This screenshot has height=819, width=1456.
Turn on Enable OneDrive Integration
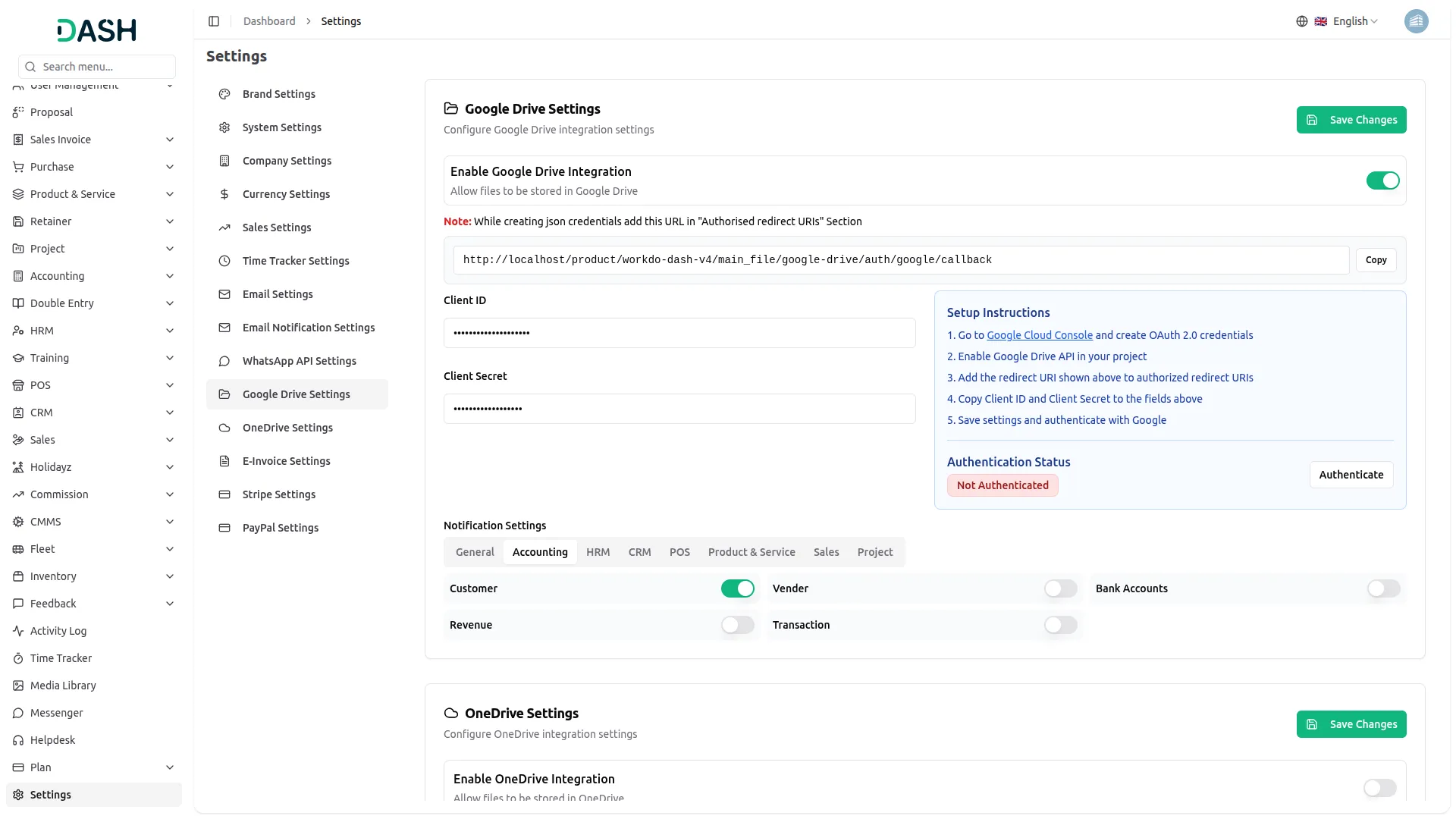(x=1379, y=788)
